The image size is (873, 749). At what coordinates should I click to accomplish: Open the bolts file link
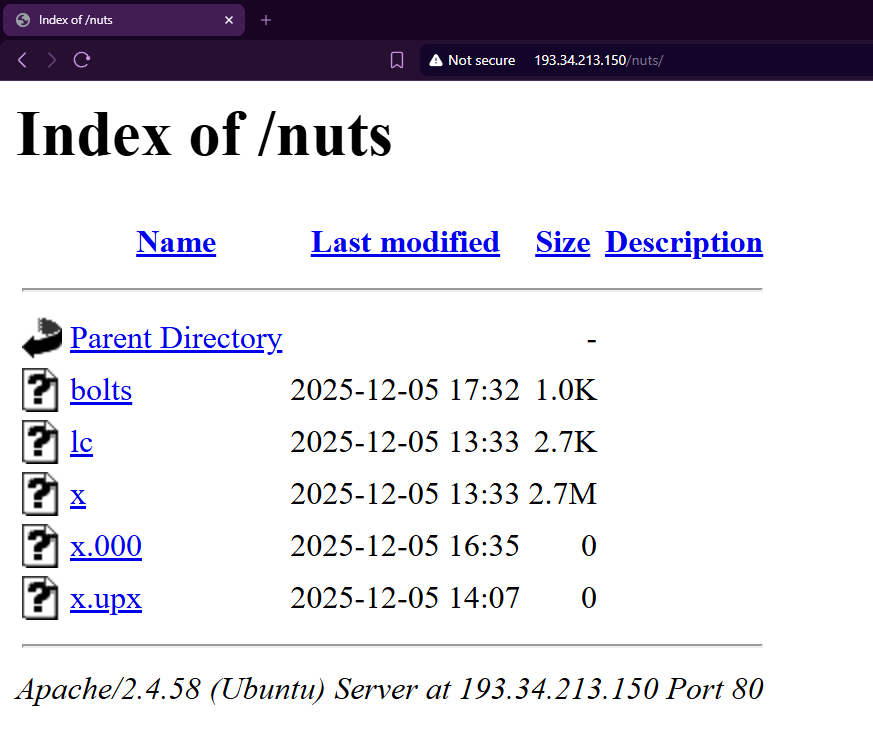[101, 390]
